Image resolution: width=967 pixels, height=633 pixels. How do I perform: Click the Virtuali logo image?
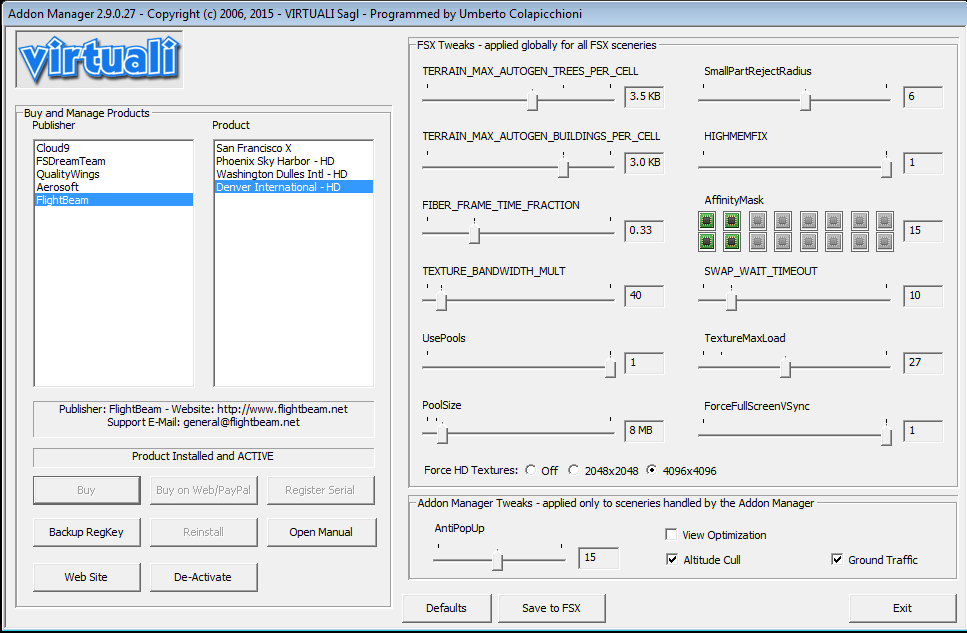(99, 59)
